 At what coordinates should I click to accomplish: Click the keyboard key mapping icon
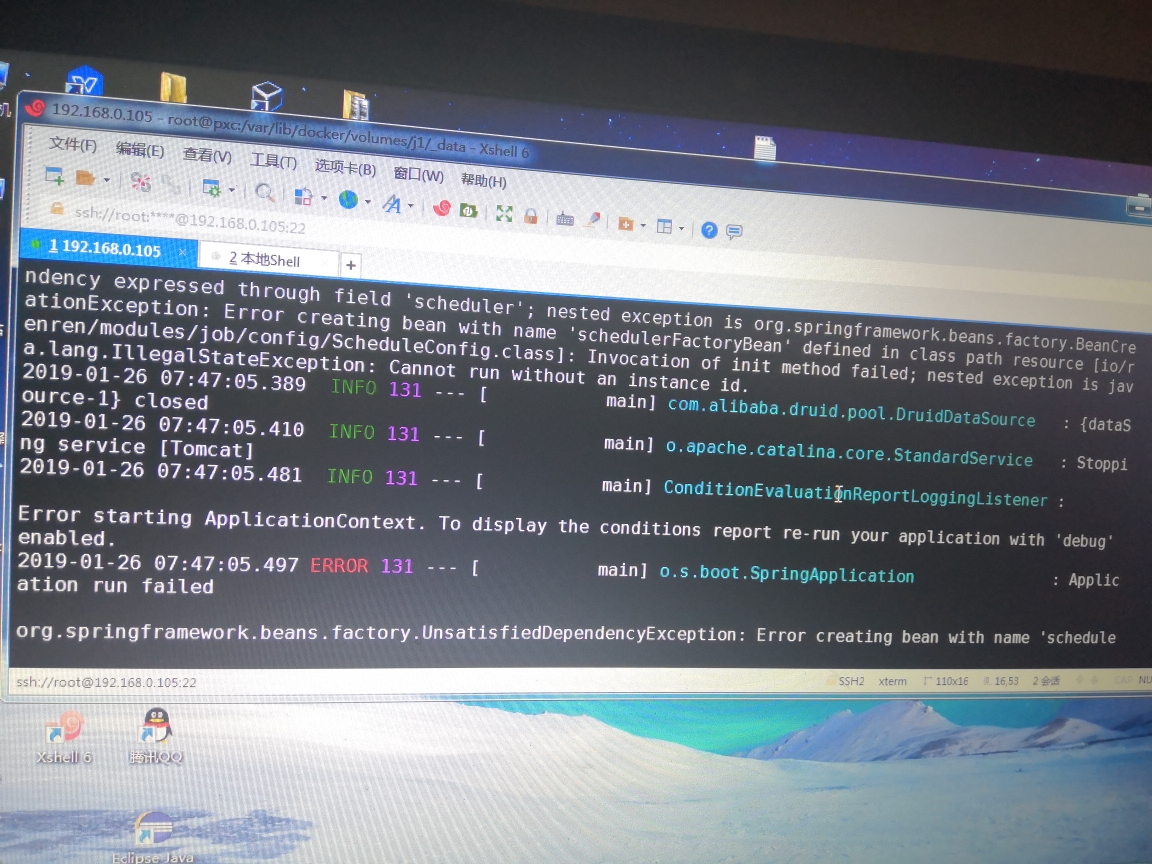565,218
